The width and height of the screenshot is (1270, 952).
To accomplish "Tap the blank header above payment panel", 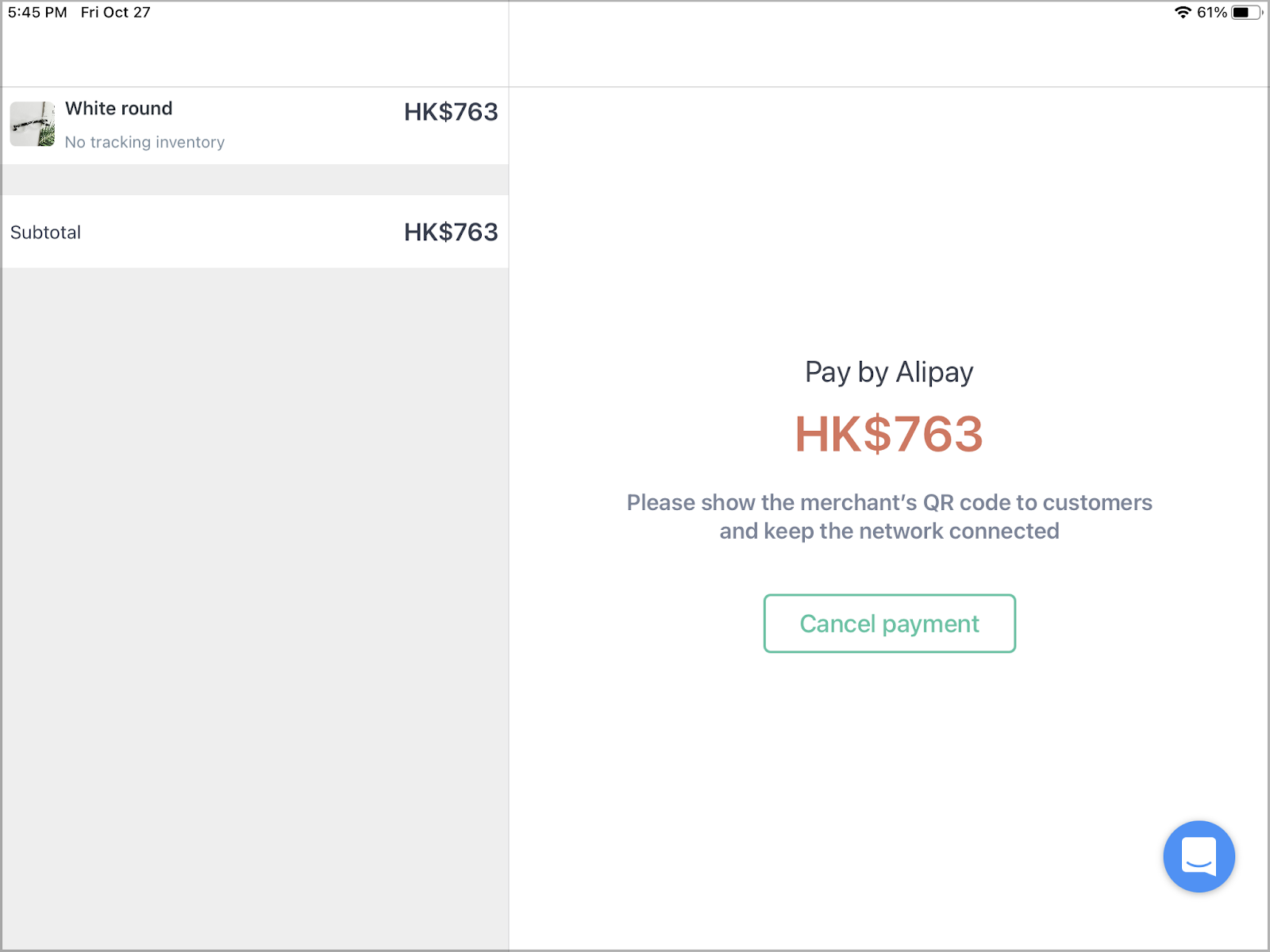I will (889, 56).
